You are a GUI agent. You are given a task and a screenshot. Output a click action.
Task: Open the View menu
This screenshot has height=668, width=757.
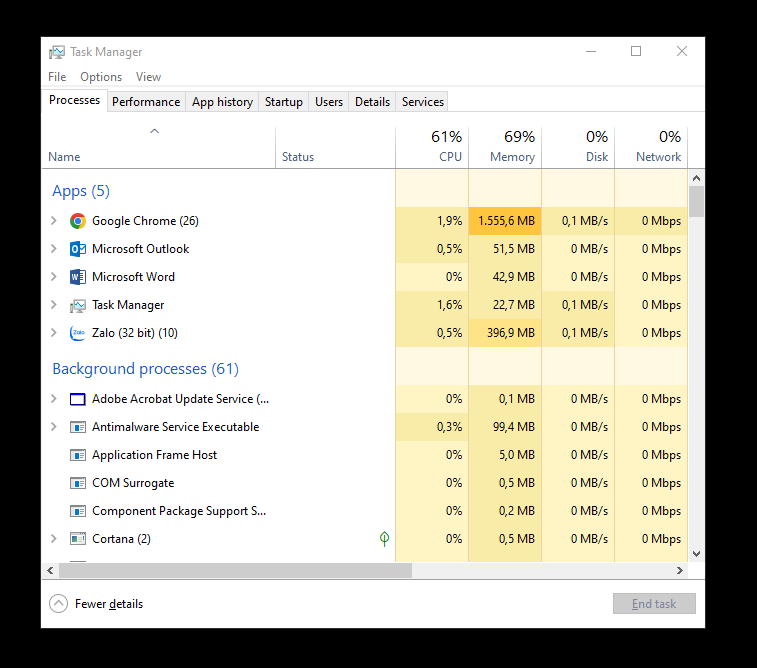148,77
